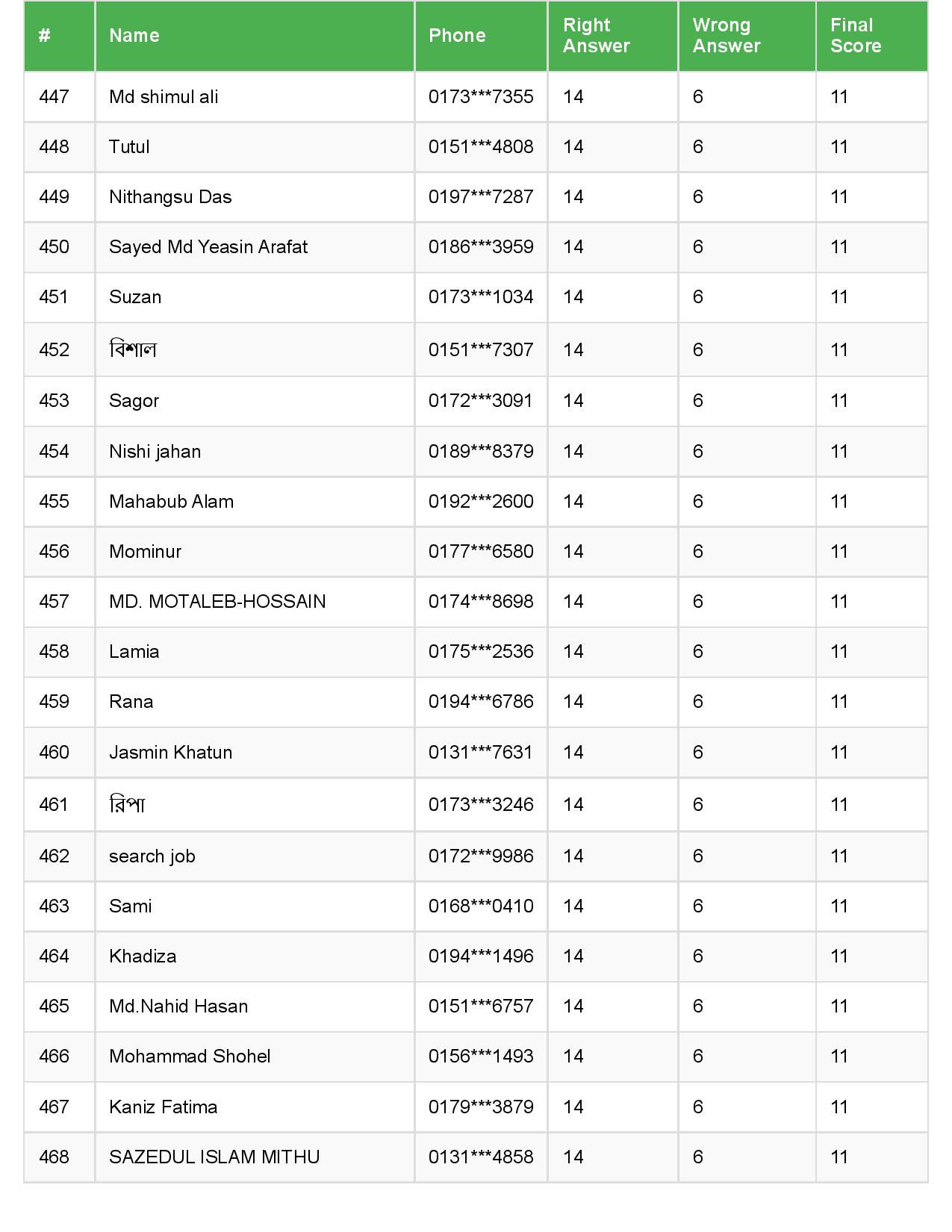Image resolution: width=952 pixels, height=1232 pixels.
Task: Click on Sayed Md Yeasin Arafat
Action: pos(208,247)
